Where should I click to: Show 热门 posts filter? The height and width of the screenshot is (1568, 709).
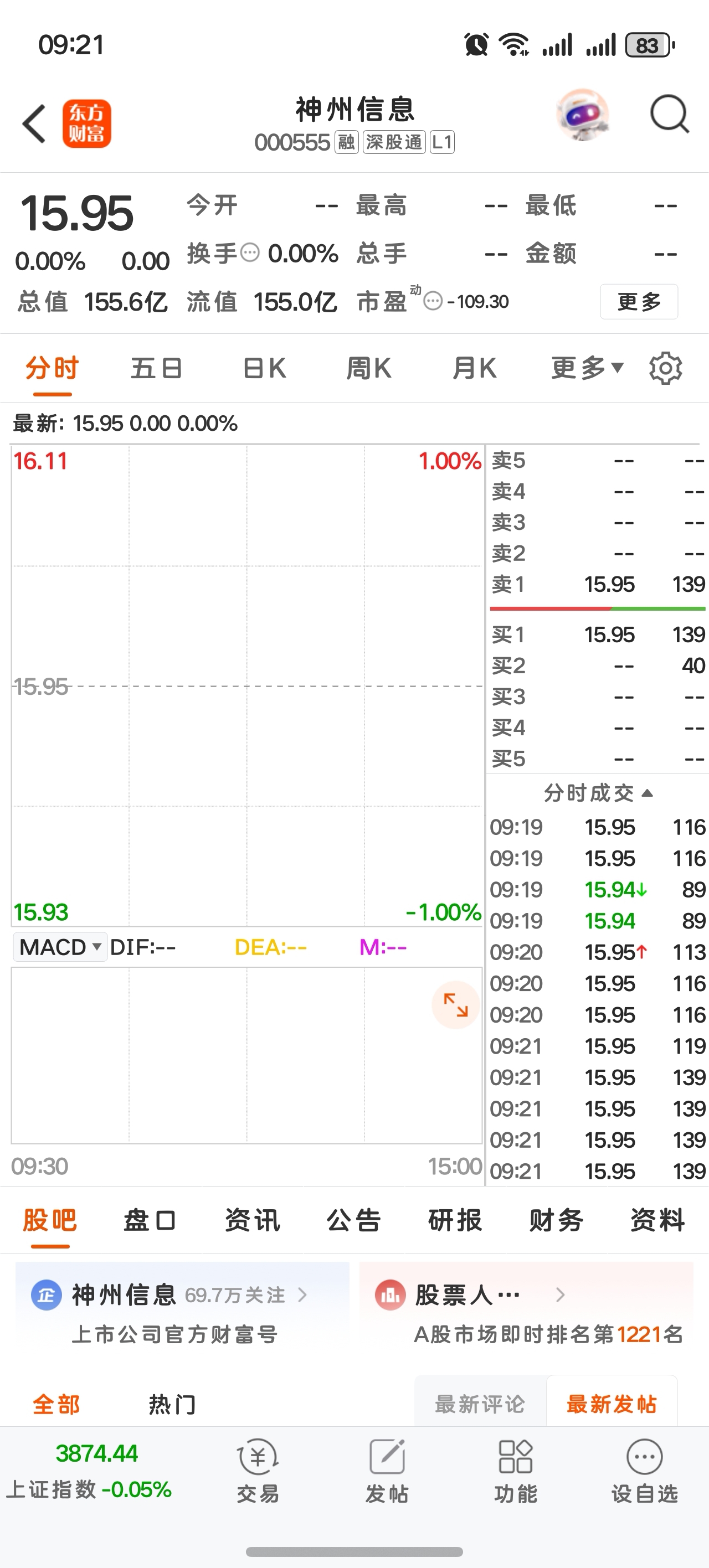172,1405
